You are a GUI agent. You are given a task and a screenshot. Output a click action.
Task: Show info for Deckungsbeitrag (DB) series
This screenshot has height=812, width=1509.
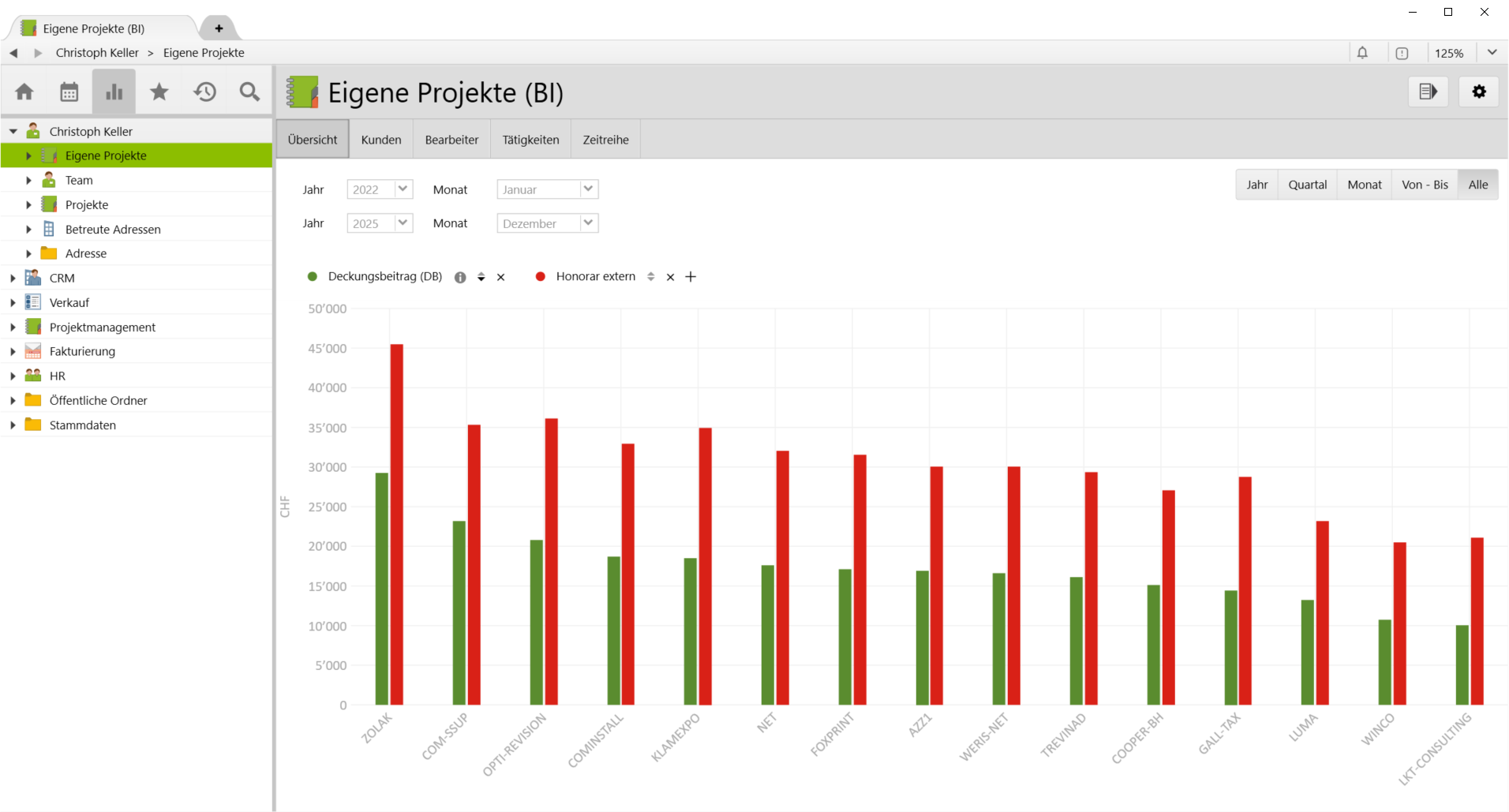[x=459, y=277]
